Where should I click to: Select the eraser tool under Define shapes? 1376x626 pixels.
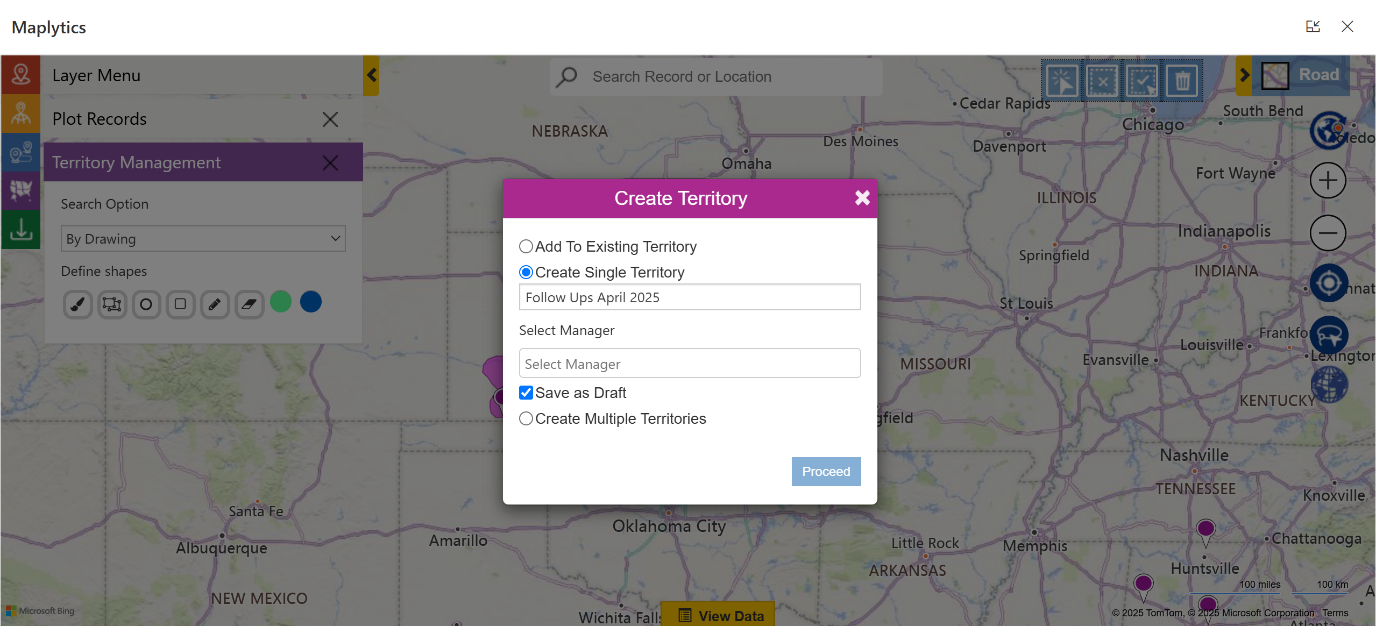(x=249, y=304)
